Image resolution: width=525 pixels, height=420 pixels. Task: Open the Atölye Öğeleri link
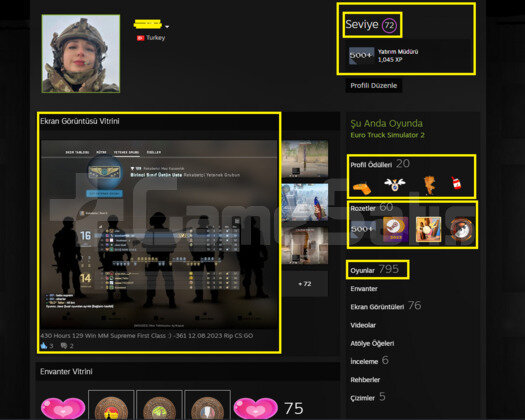pyautogui.click(x=372, y=344)
